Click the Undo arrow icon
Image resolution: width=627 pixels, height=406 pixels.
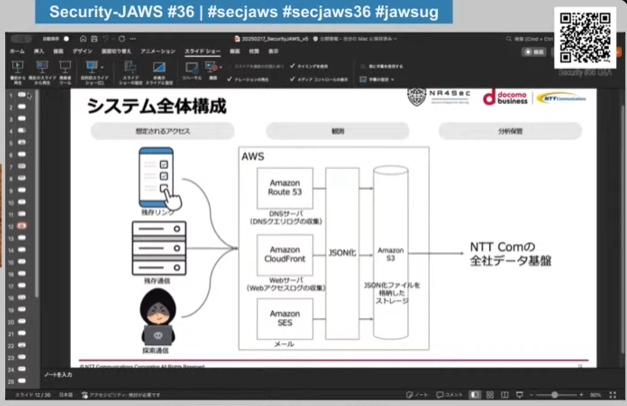click(106, 39)
